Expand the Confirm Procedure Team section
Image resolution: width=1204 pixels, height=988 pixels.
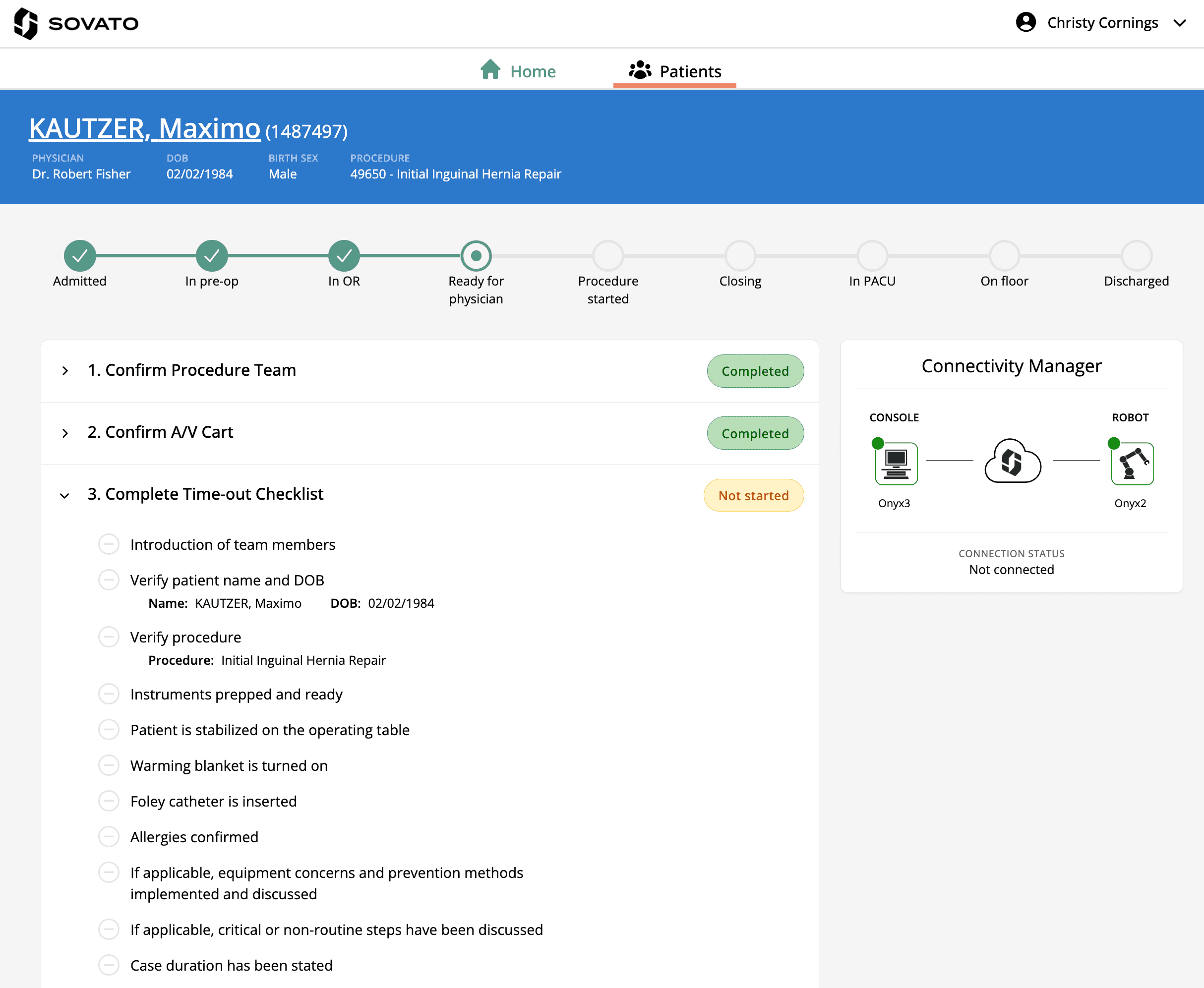[x=65, y=371]
